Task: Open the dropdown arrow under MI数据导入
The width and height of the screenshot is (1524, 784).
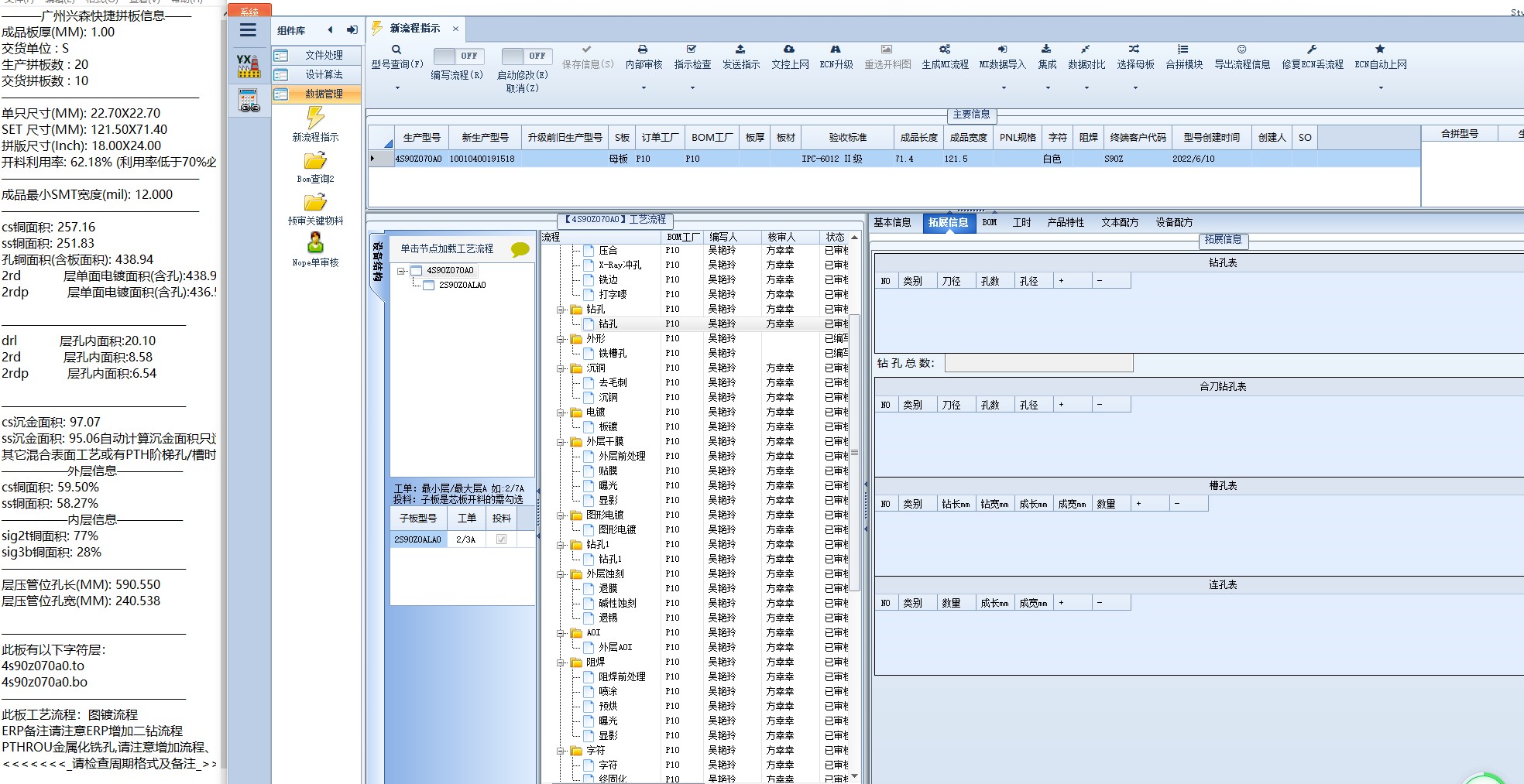Action: tap(1004, 88)
